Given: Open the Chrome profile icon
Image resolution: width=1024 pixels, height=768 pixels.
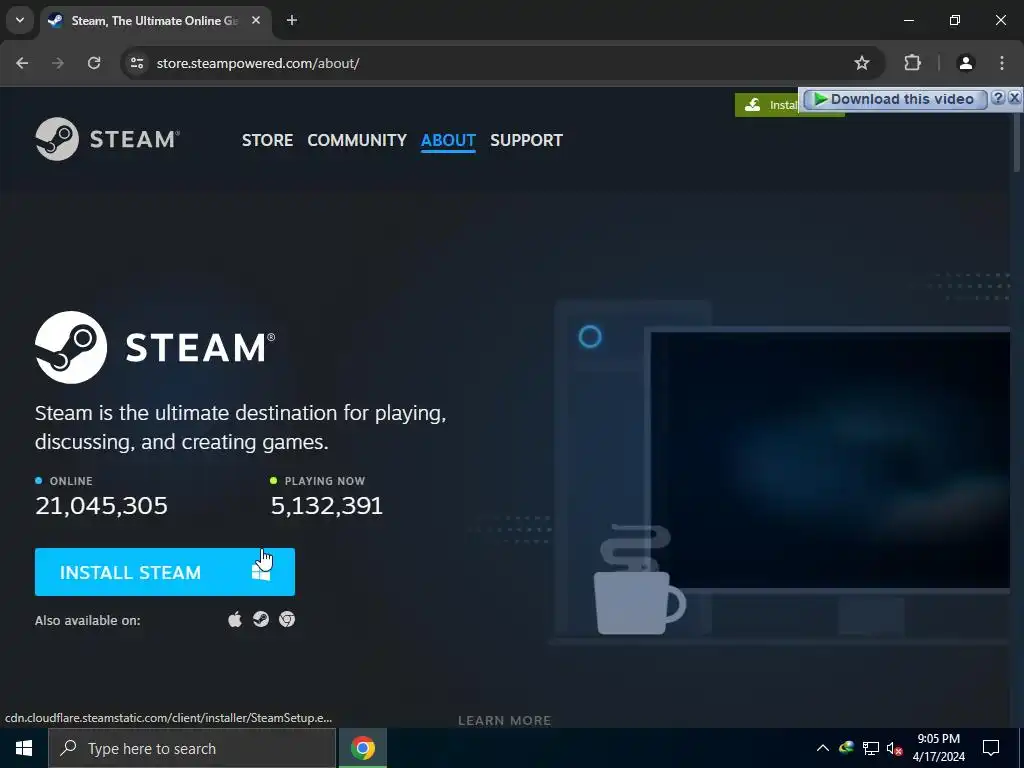Looking at the screenshot, I should pyautogui.click(x=965, y=63).
